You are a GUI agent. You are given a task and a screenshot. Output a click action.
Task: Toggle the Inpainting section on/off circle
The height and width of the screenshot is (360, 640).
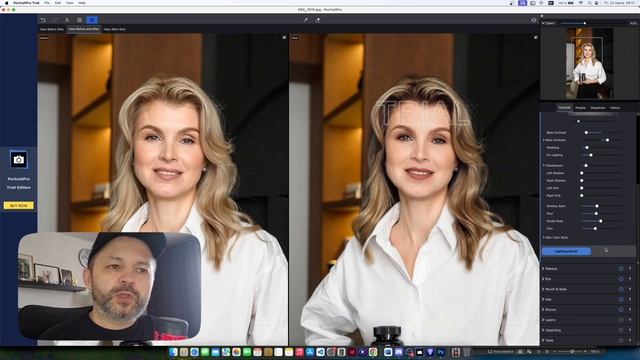click(621, 330)
